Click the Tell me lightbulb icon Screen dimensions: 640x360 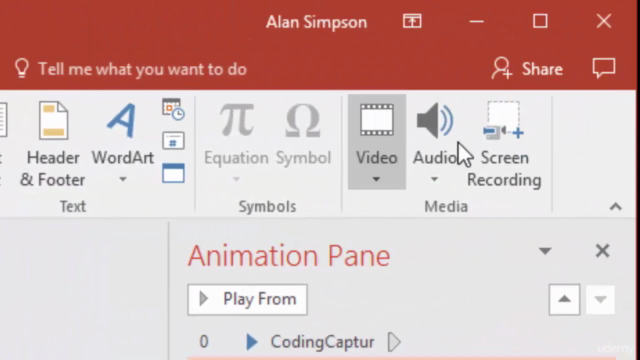[22, 68]
